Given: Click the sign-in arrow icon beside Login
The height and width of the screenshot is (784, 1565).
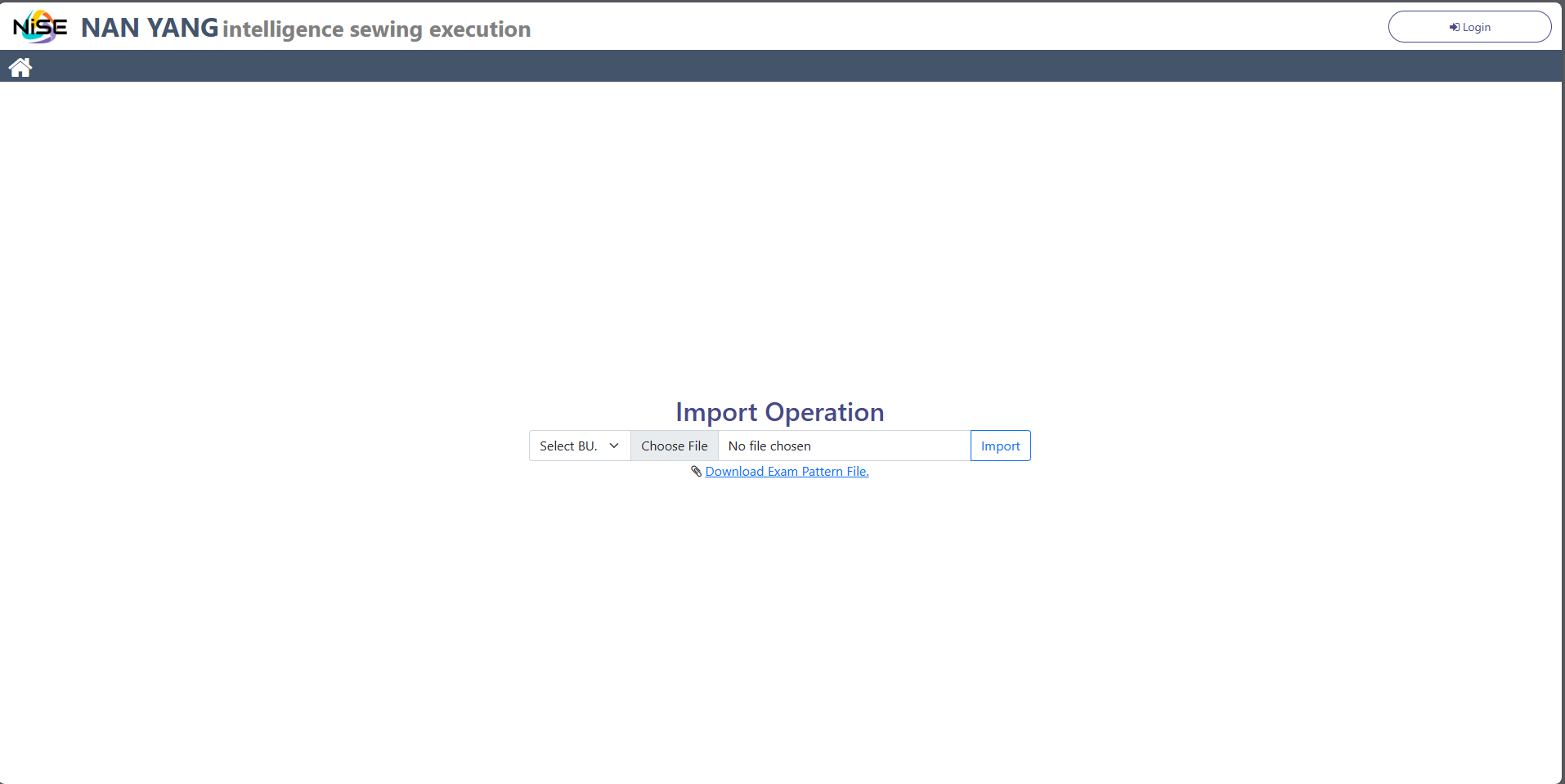Looking at the screenshot, I should (1454, 28).
